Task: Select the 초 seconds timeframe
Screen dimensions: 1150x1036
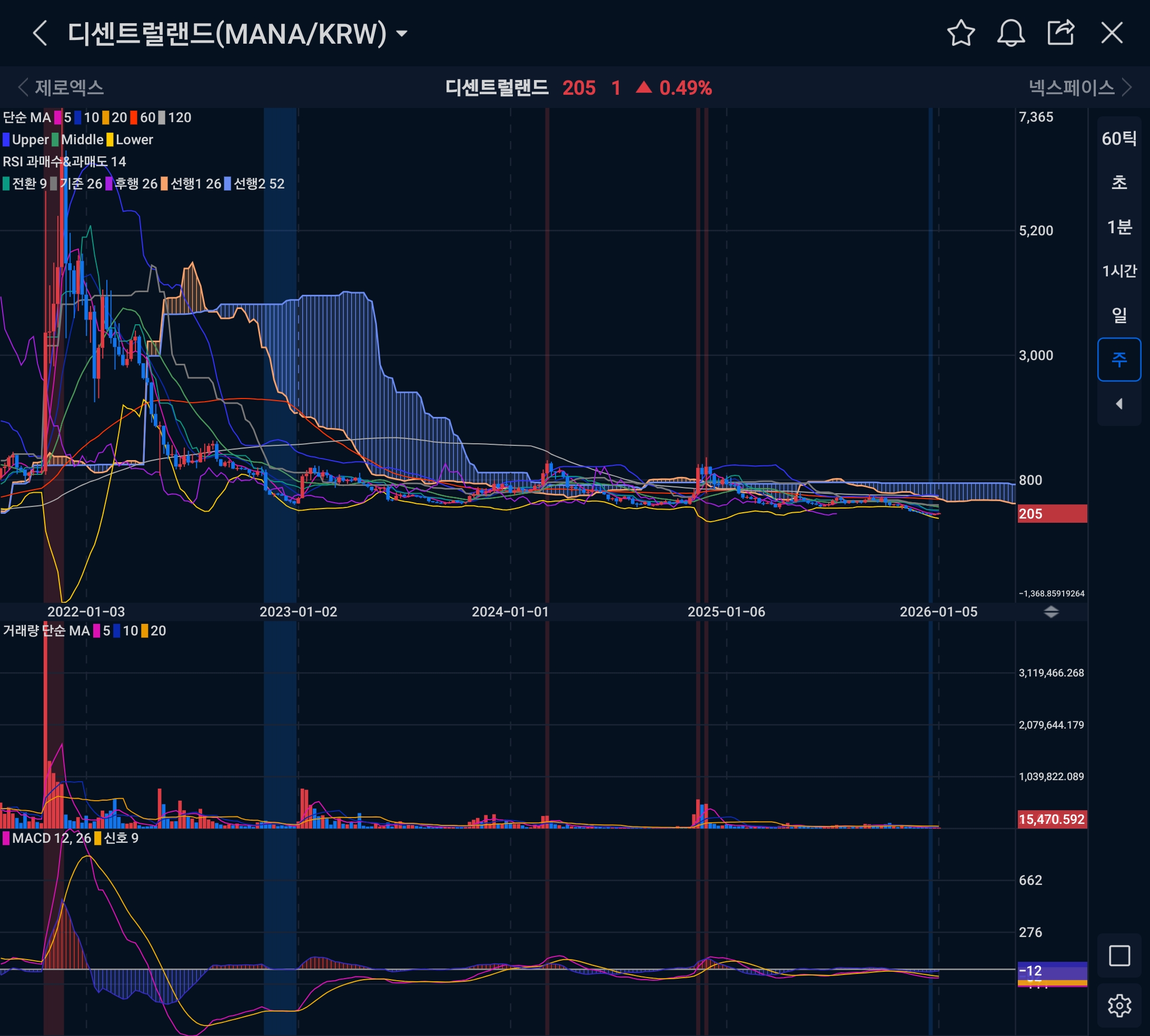Action: (x=1119, y=183)
